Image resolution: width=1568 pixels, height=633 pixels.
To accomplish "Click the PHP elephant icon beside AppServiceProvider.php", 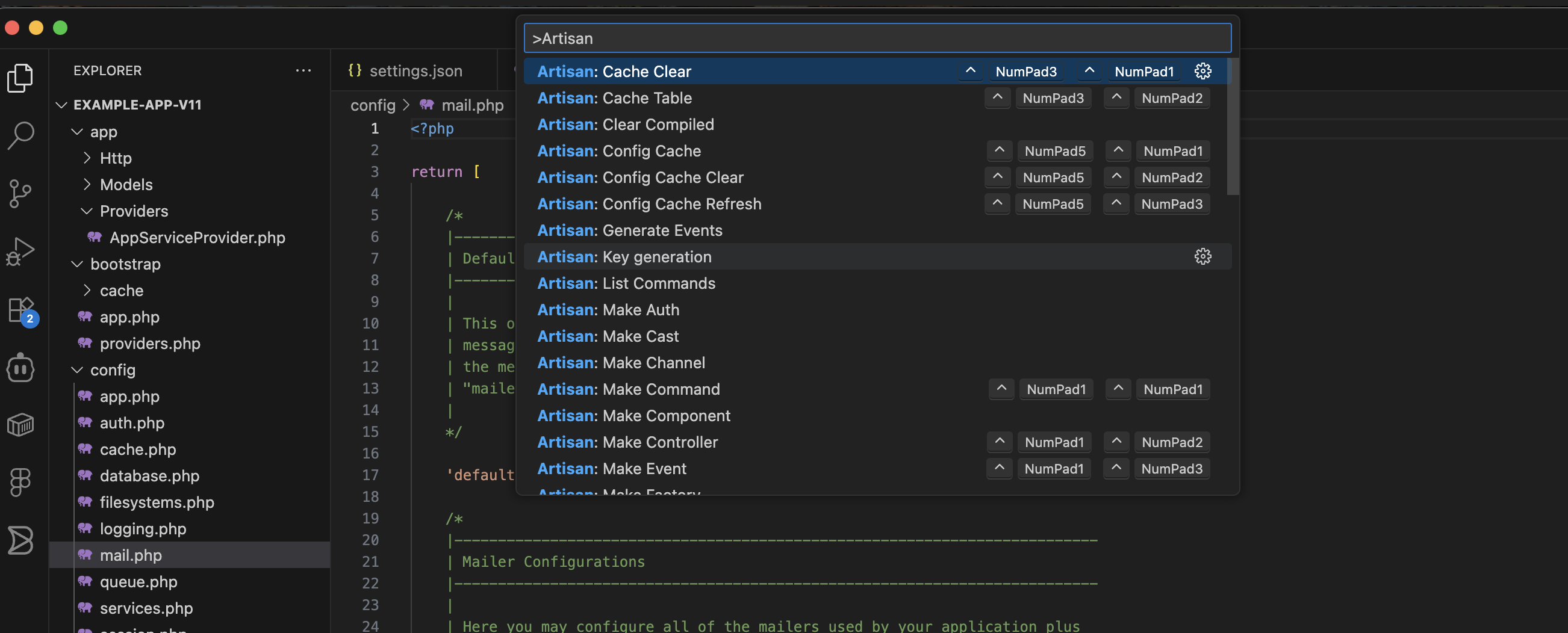I will pos(95,237).
